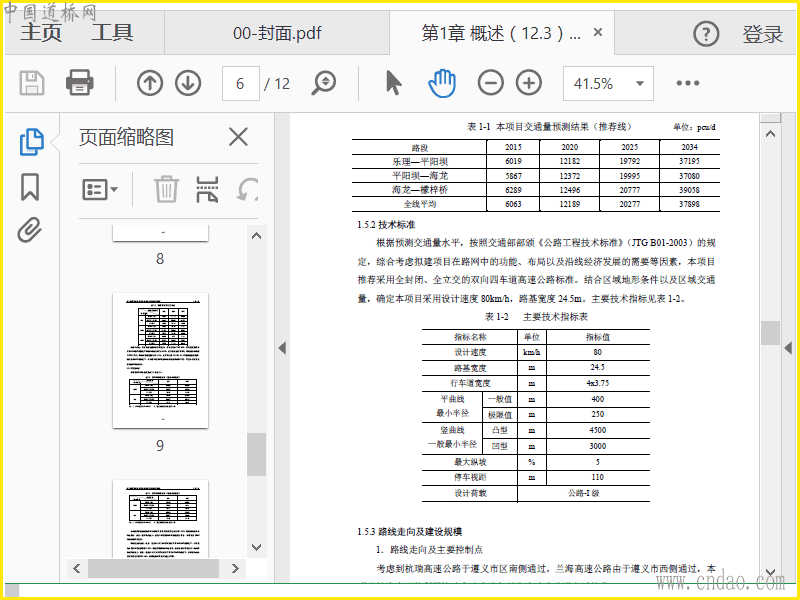Click the 路基宽度 table row label
The width and height of the screenshot is (800, 600).
[x=470, y=368]
